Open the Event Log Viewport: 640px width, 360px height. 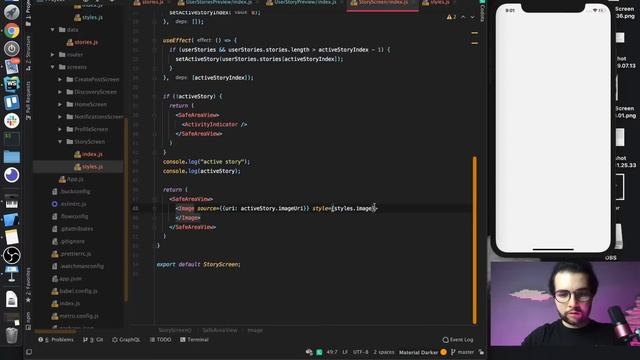coord(458,340)
